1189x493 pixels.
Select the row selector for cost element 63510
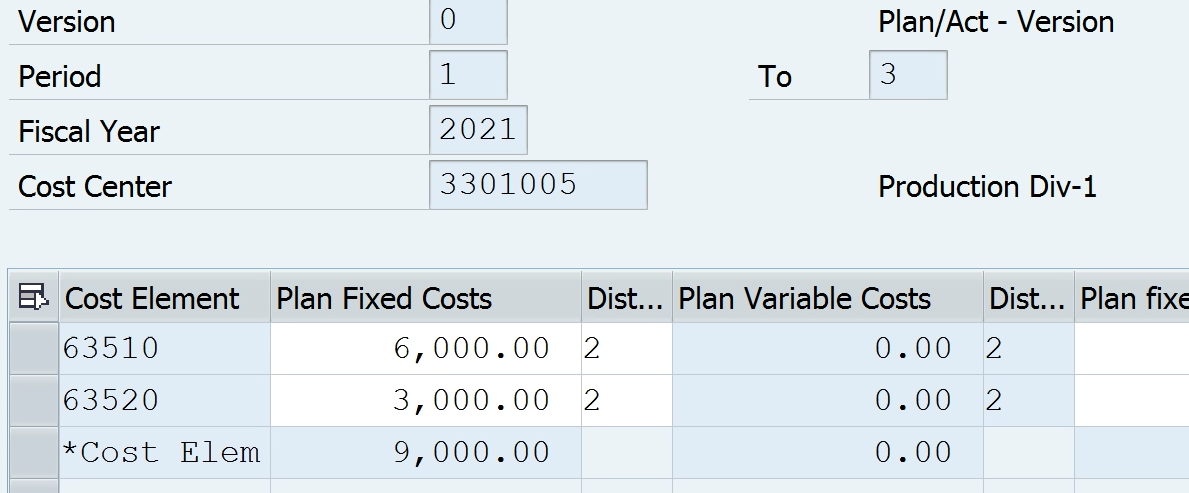[33, 348]
